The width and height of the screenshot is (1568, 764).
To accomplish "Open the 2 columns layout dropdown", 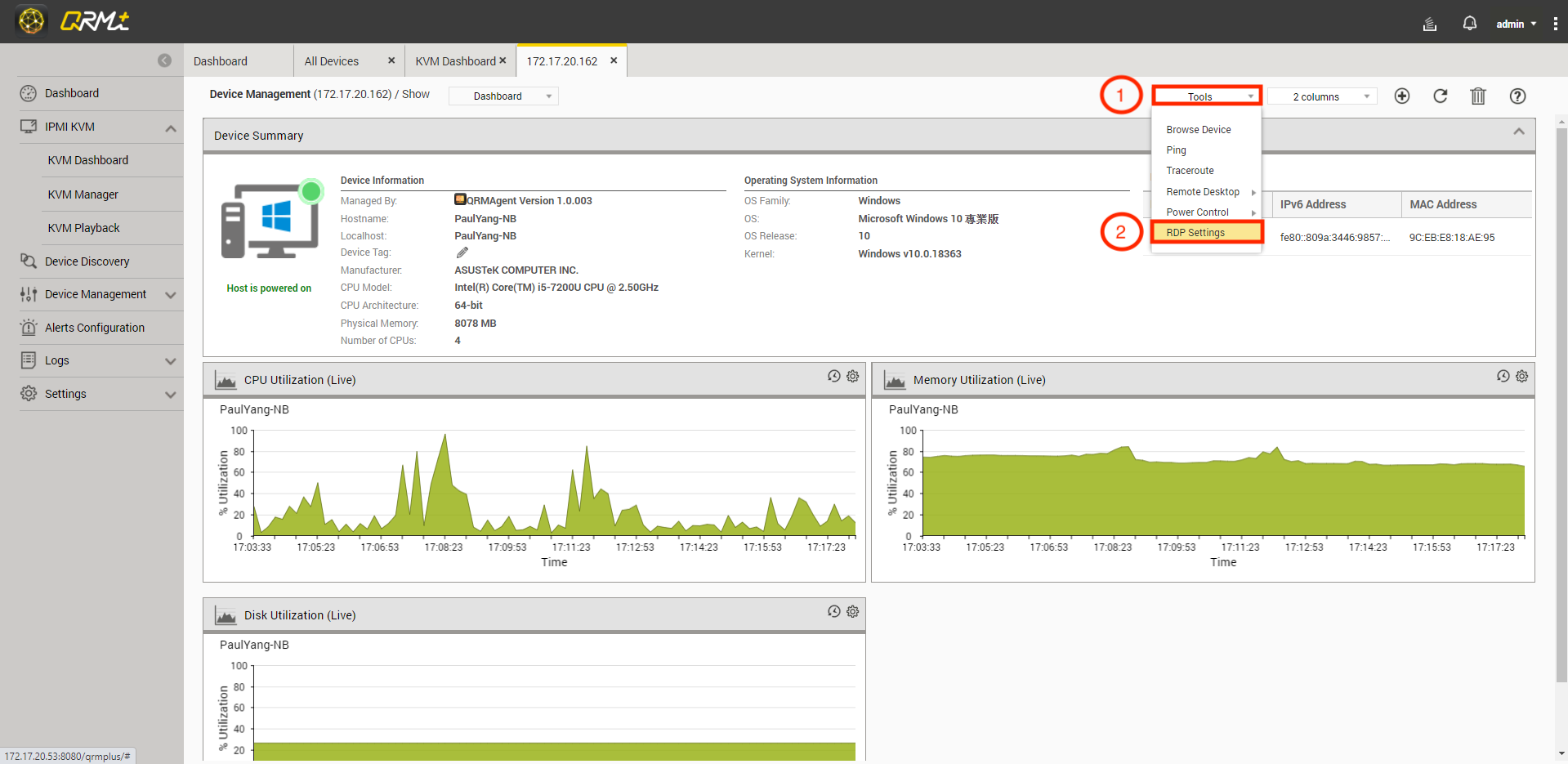I will pyautogui.click(x=1322, y=96).
